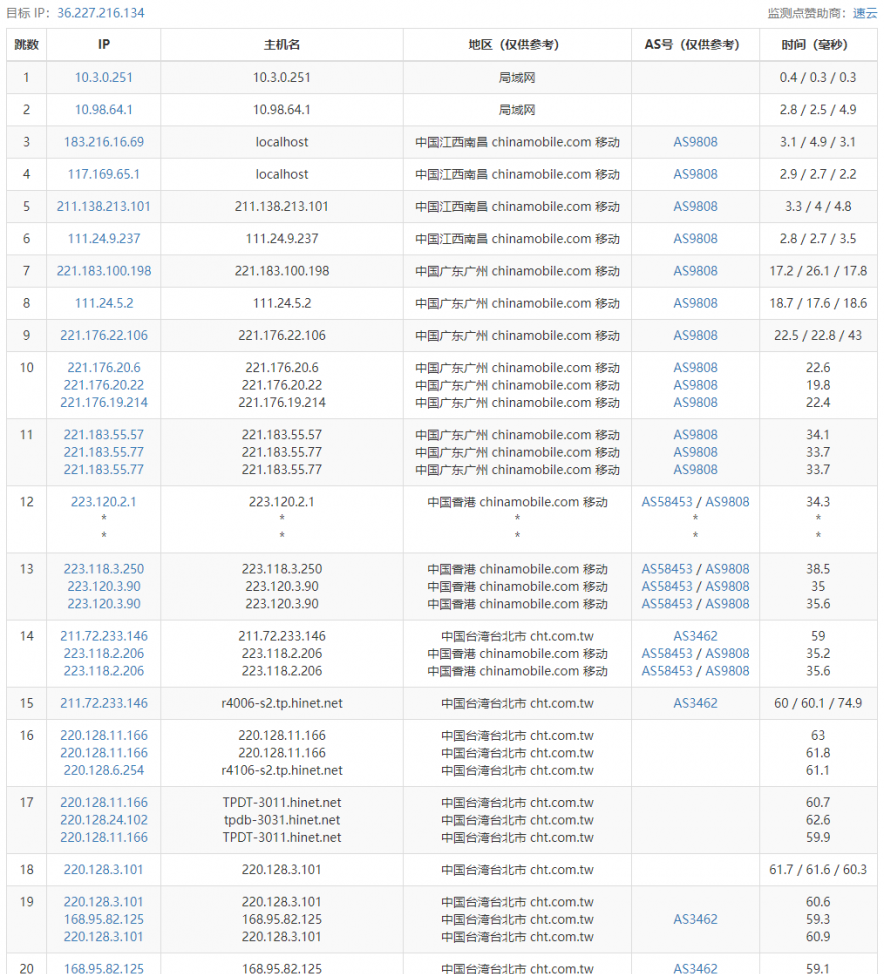
Task: Open the AS9808 link in hop 9 row
Action: click(x=695, y=336)
